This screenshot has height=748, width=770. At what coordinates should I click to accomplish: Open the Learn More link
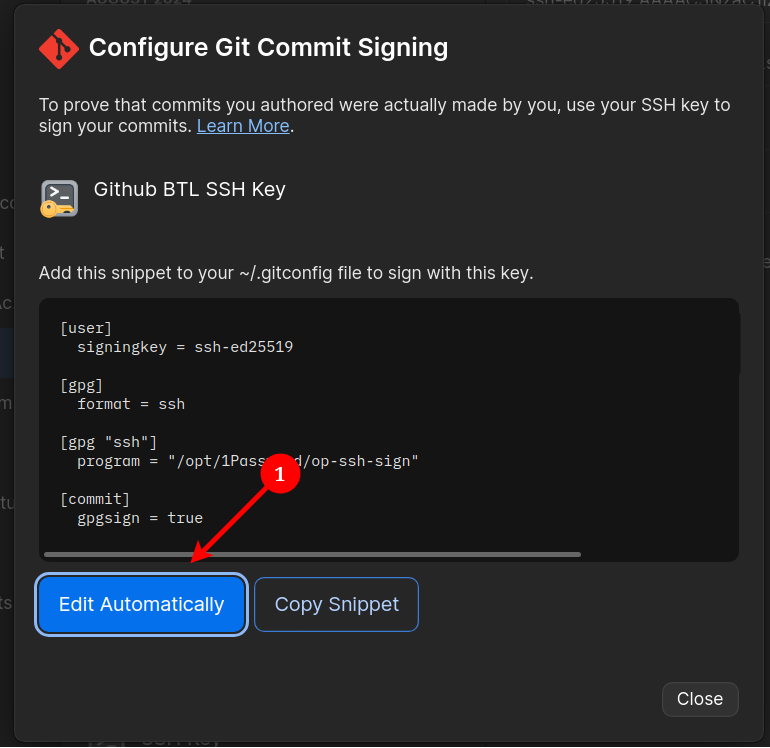pos(243,126)
